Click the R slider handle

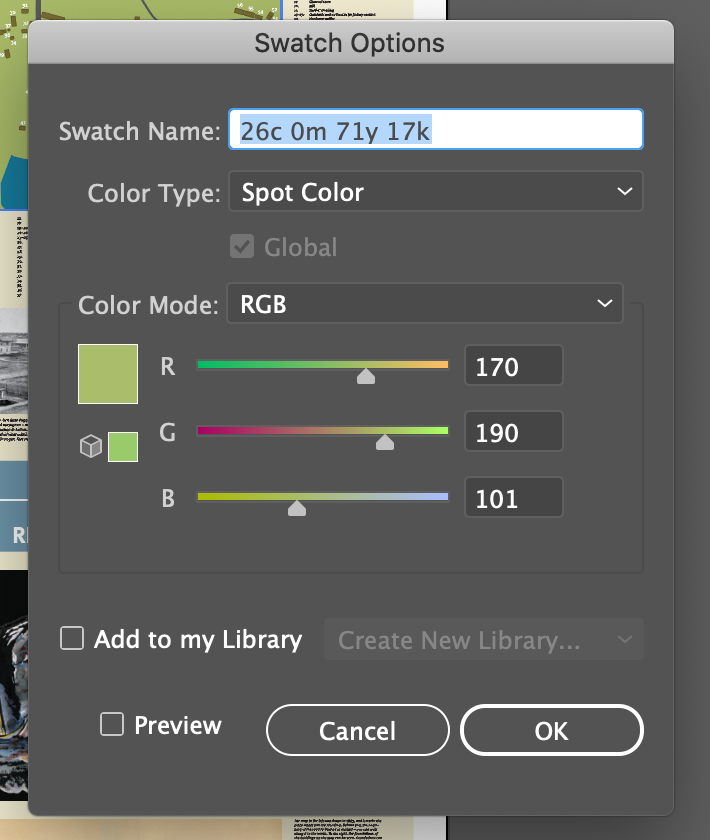pyautogui.click(x=366, y=376)
